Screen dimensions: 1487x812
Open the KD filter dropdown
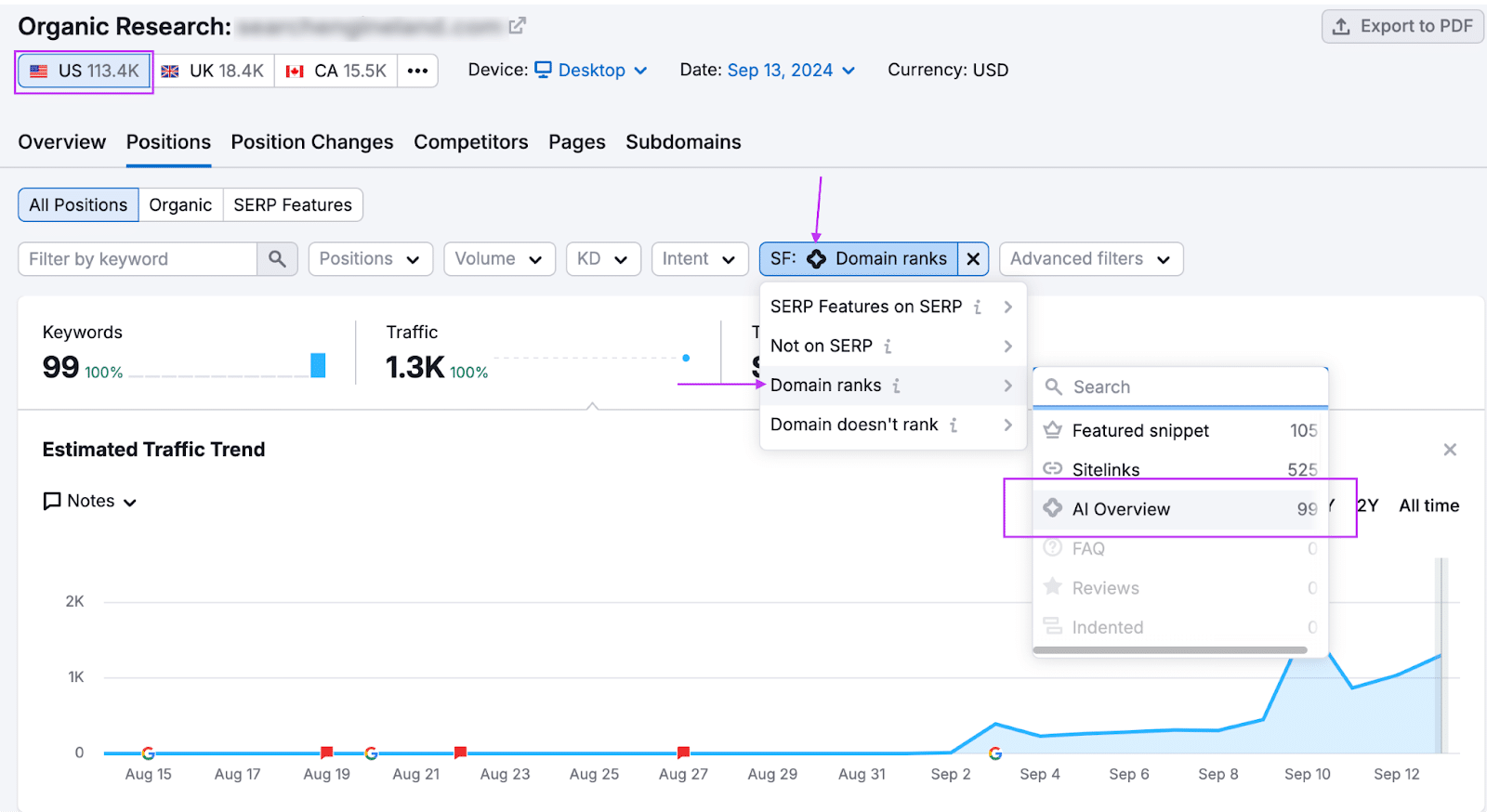[603, 259]
